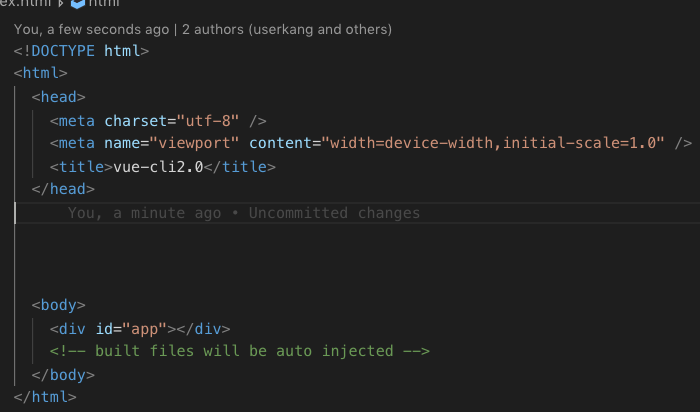Click the closing head tag
The height and width of the screenshot is (412, 700).
coord(63,189)
